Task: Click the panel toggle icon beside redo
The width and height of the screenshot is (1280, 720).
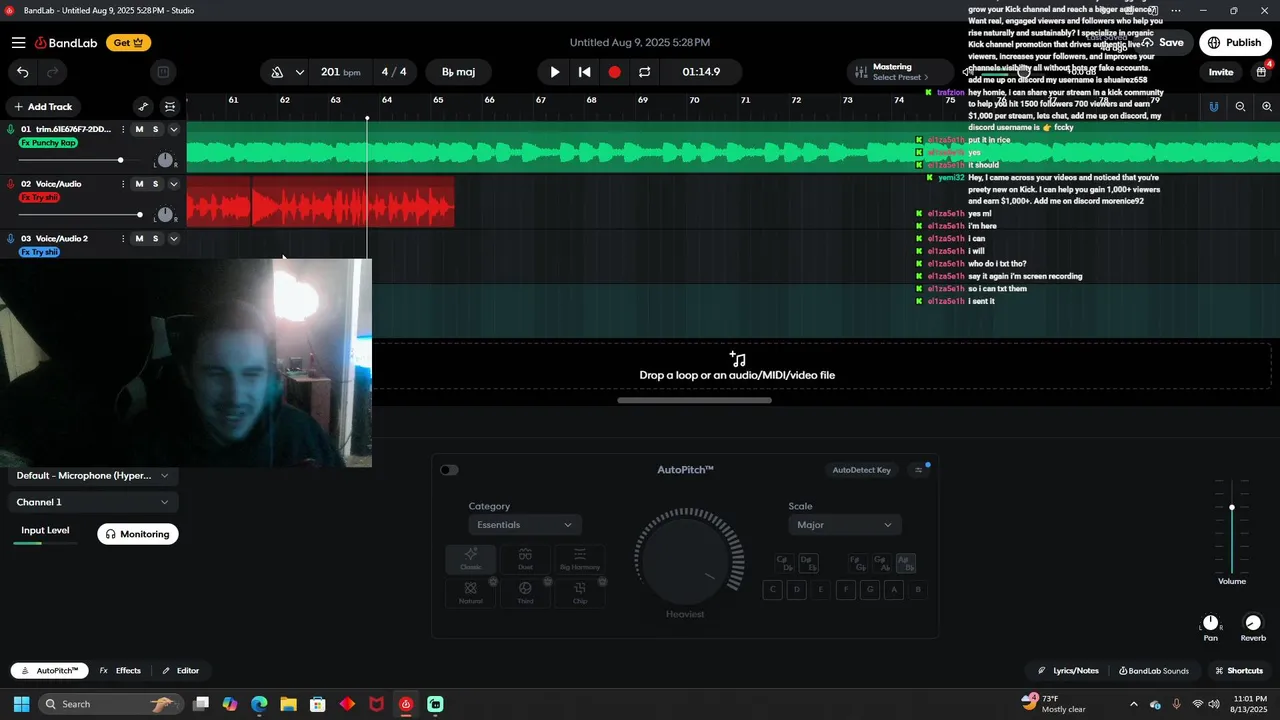Action: (x=162, y=72)
